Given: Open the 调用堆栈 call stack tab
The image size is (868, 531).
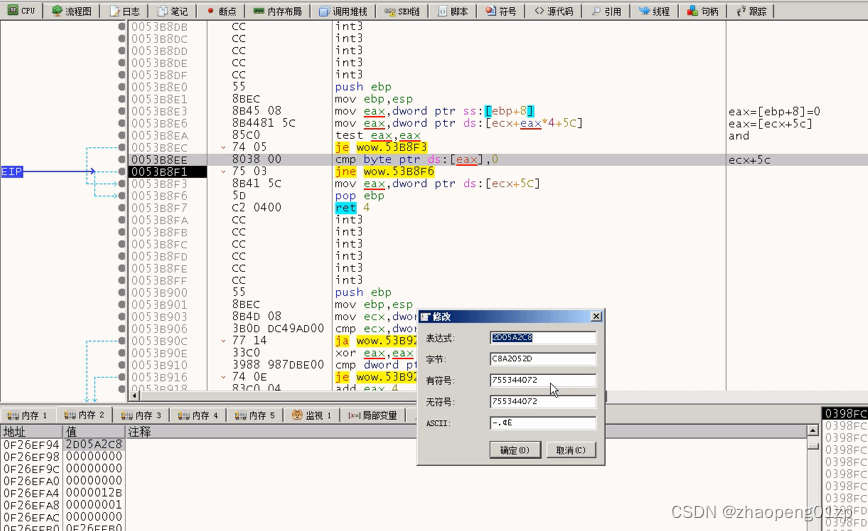Looking at the screenshot, I should click(x=343, y=11).
